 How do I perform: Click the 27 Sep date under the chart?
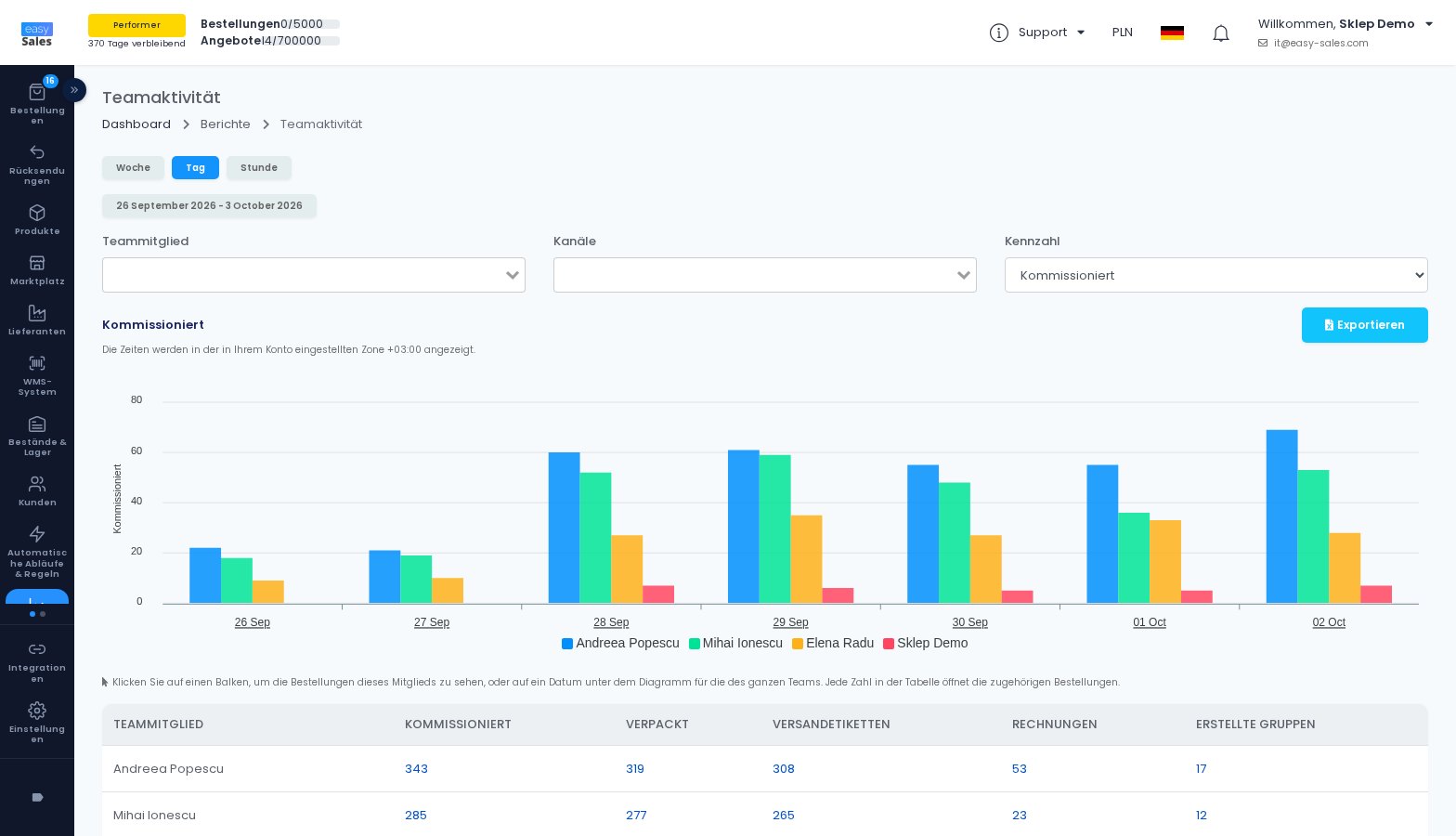(x=432, y=622)
